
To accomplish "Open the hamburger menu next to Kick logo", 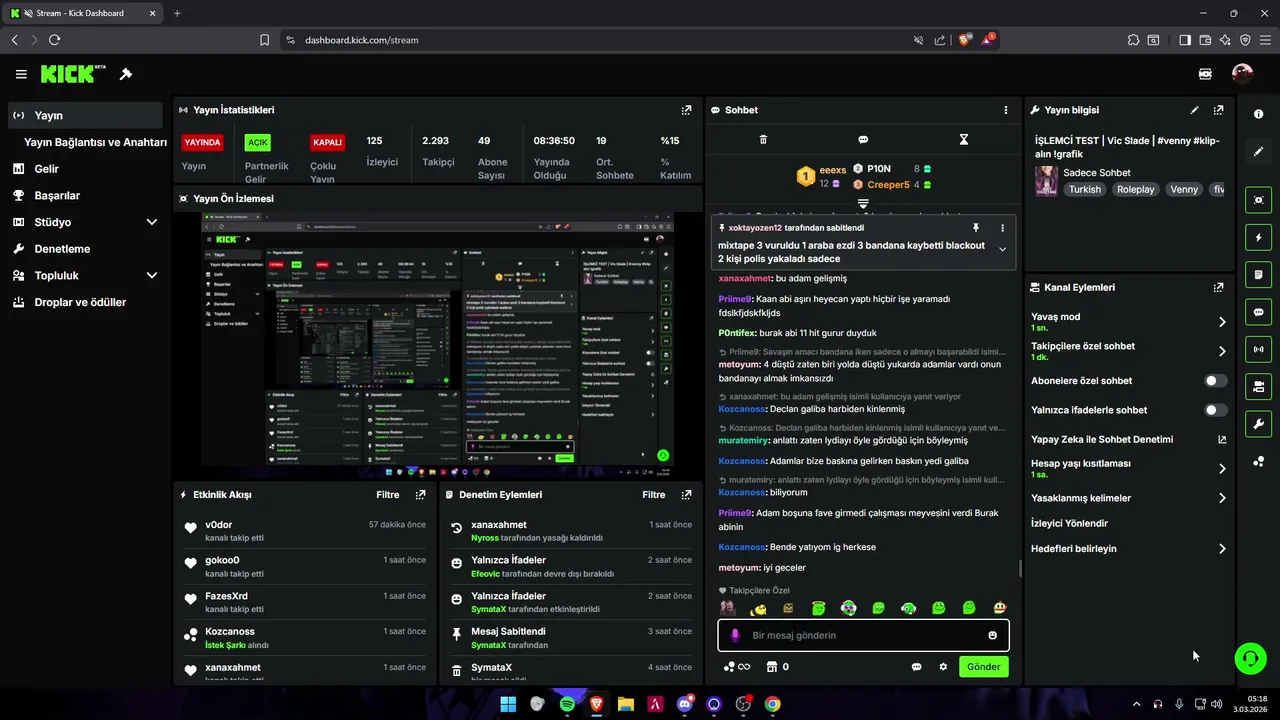I will 21,74.
